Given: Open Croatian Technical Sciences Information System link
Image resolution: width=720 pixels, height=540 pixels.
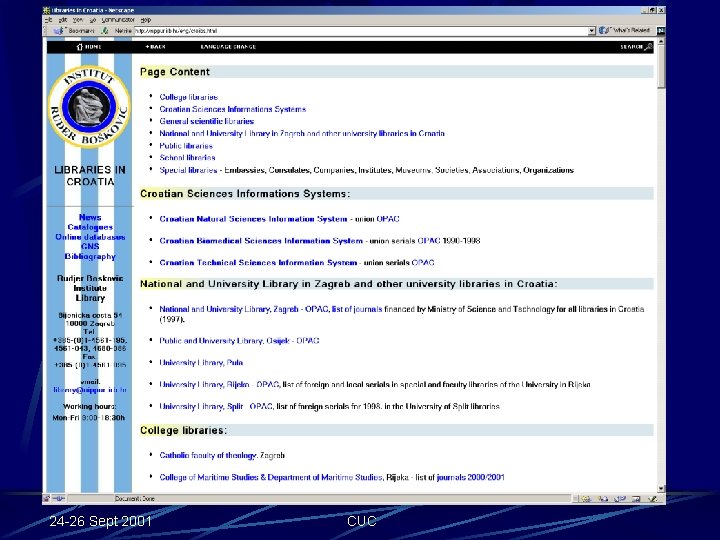Looking at the screenshot, I should pos(258,263).
